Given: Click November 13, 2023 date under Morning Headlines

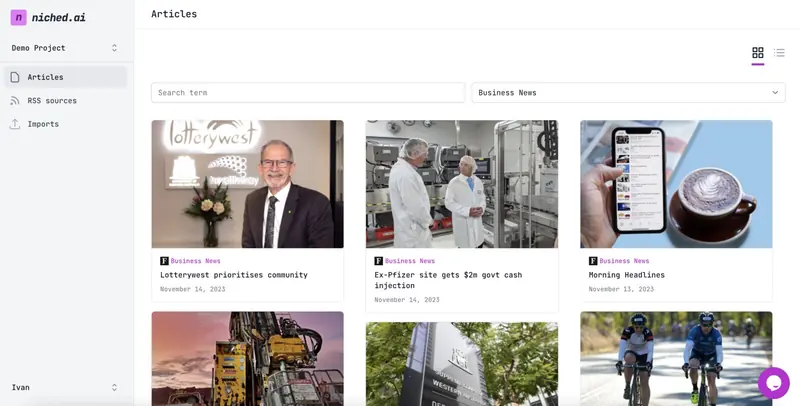Looking at the screenshot, I should pyautogui.click(x=621, y=289).
